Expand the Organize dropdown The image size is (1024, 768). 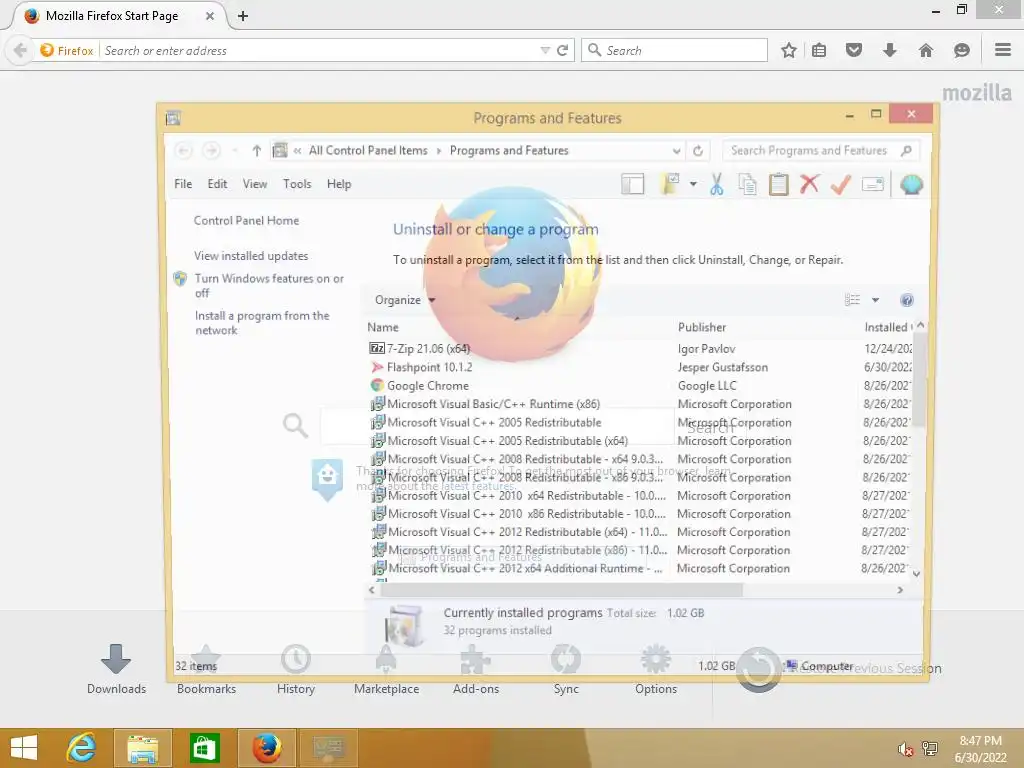tap(405, 300)
